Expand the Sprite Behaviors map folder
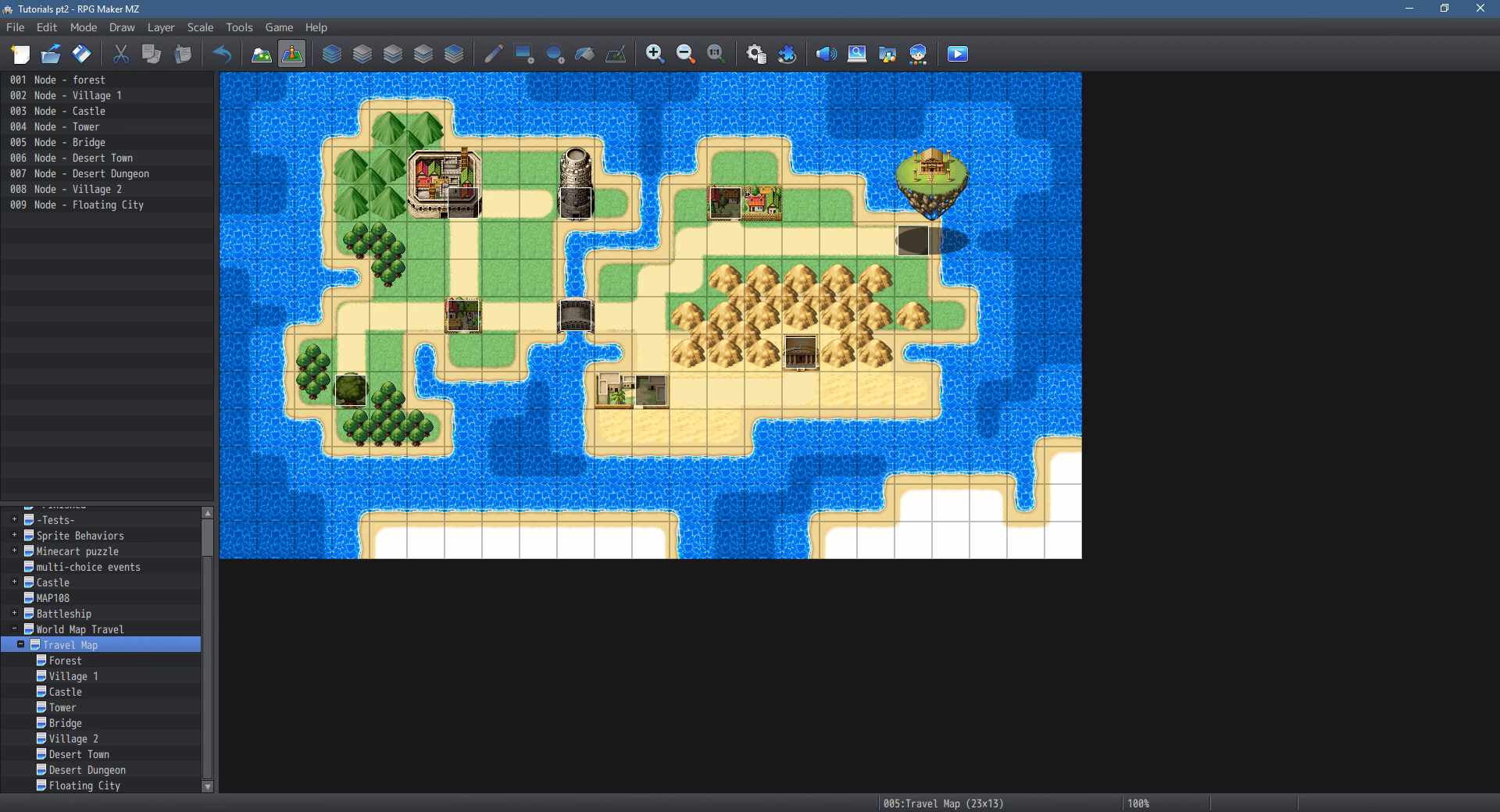 coord(14,535)
